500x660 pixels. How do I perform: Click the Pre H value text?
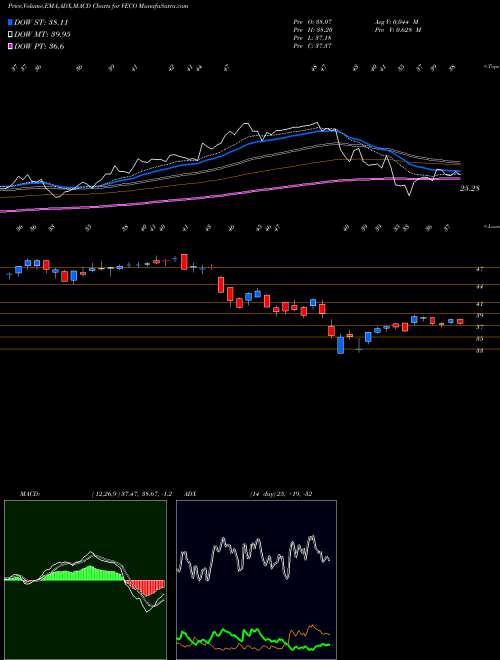pos(313,29)
